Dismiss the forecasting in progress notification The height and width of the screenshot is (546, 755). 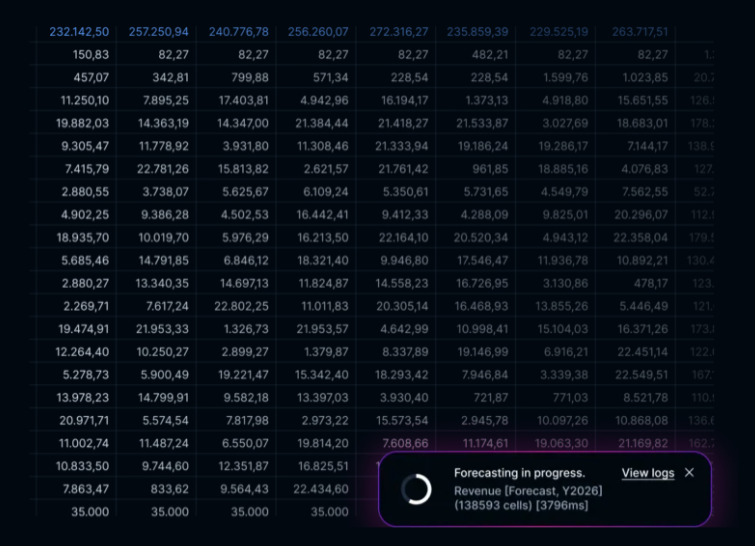point(689,473)
